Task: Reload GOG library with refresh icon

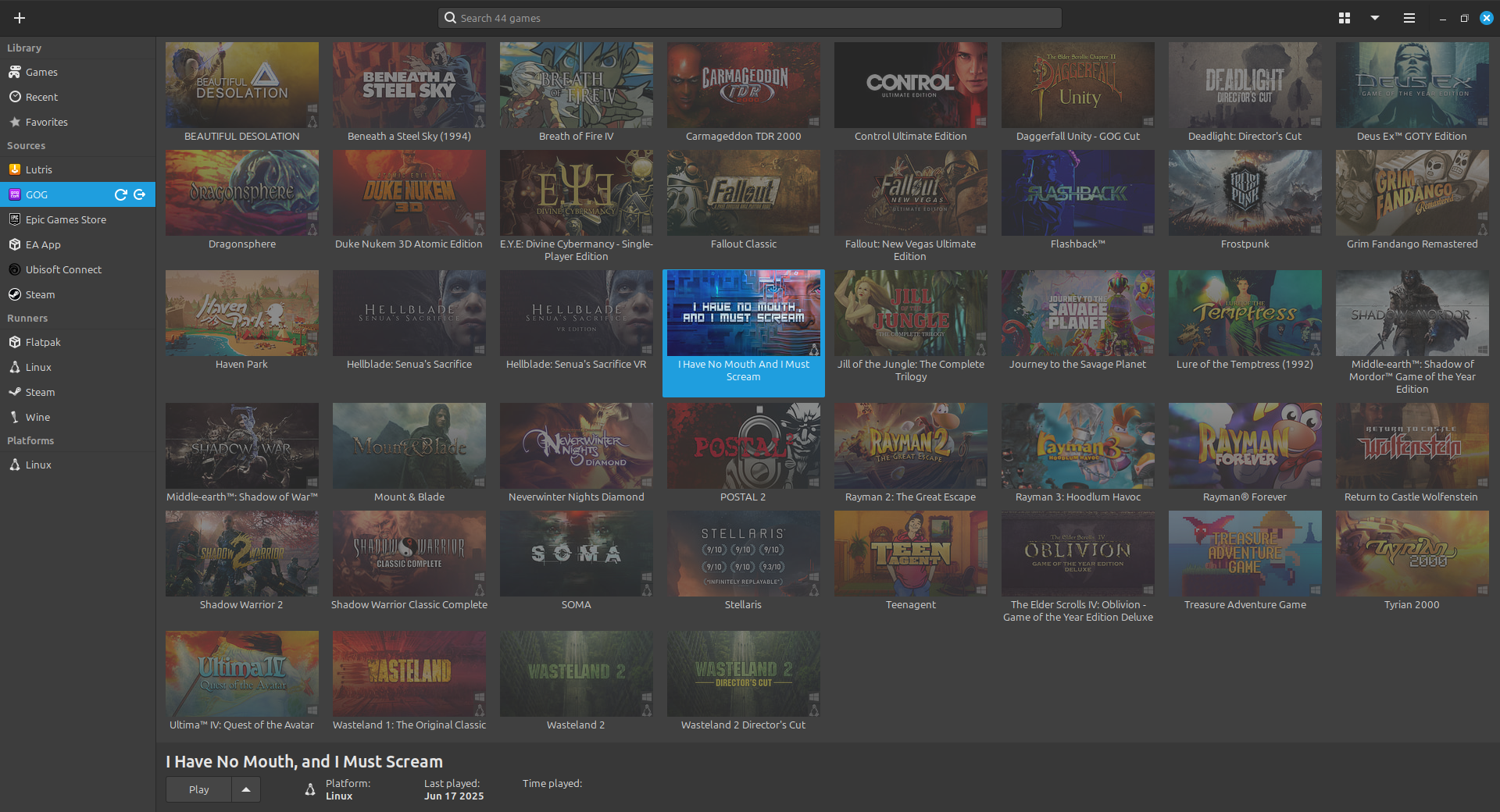Action: (x=120, y=194)
